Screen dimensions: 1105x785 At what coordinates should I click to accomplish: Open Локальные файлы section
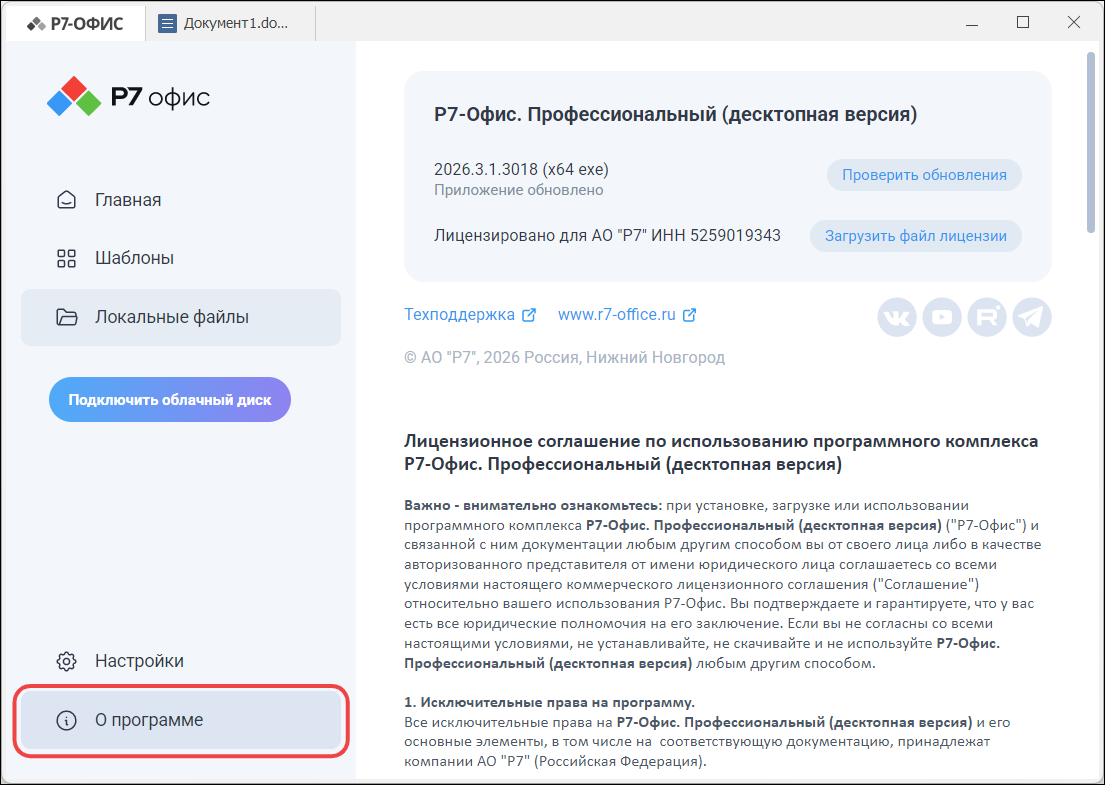(181, 317)
